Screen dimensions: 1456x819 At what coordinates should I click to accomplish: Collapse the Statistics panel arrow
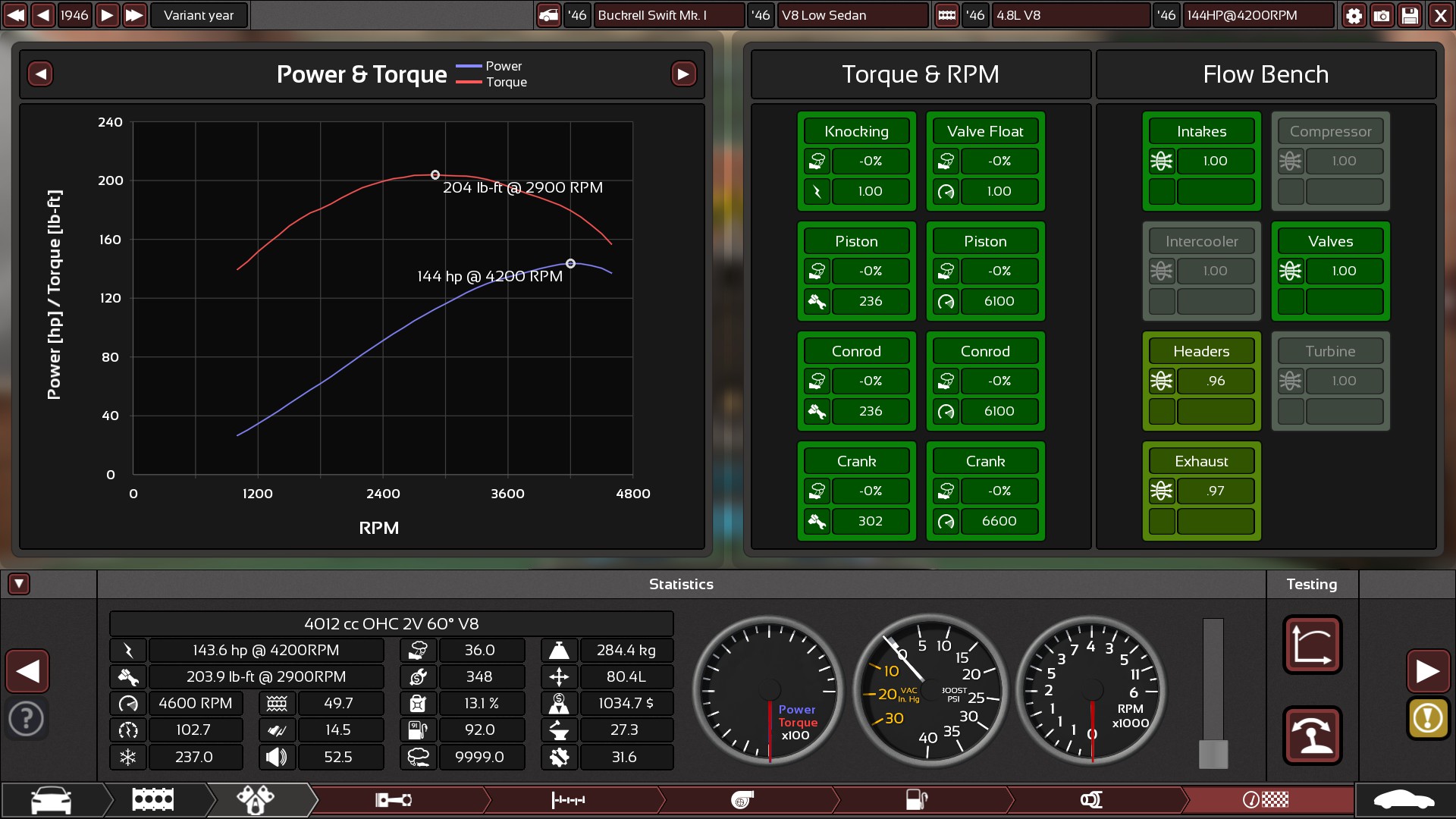click(19, 584)
